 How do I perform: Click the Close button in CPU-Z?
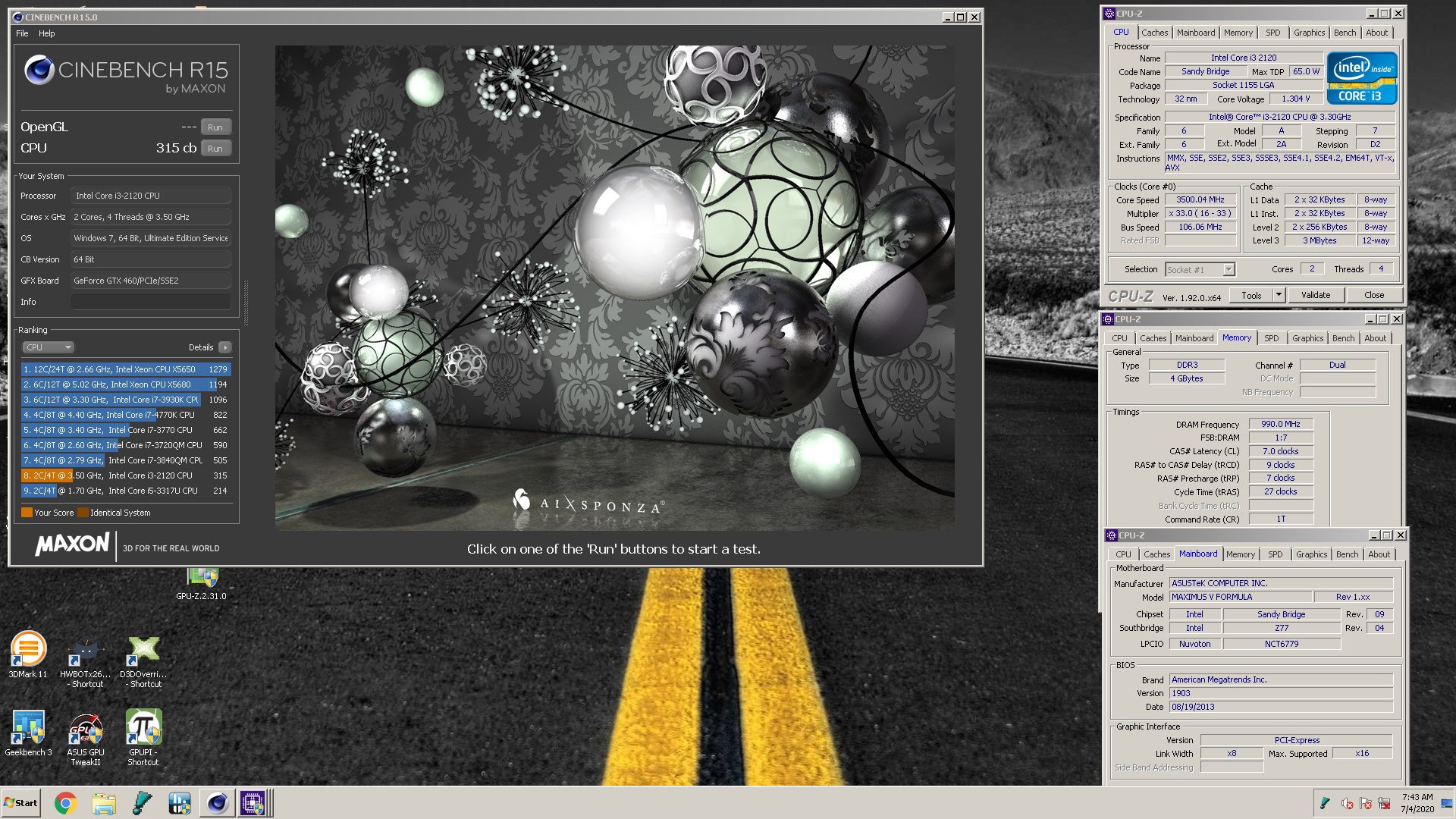[1374, 295]
